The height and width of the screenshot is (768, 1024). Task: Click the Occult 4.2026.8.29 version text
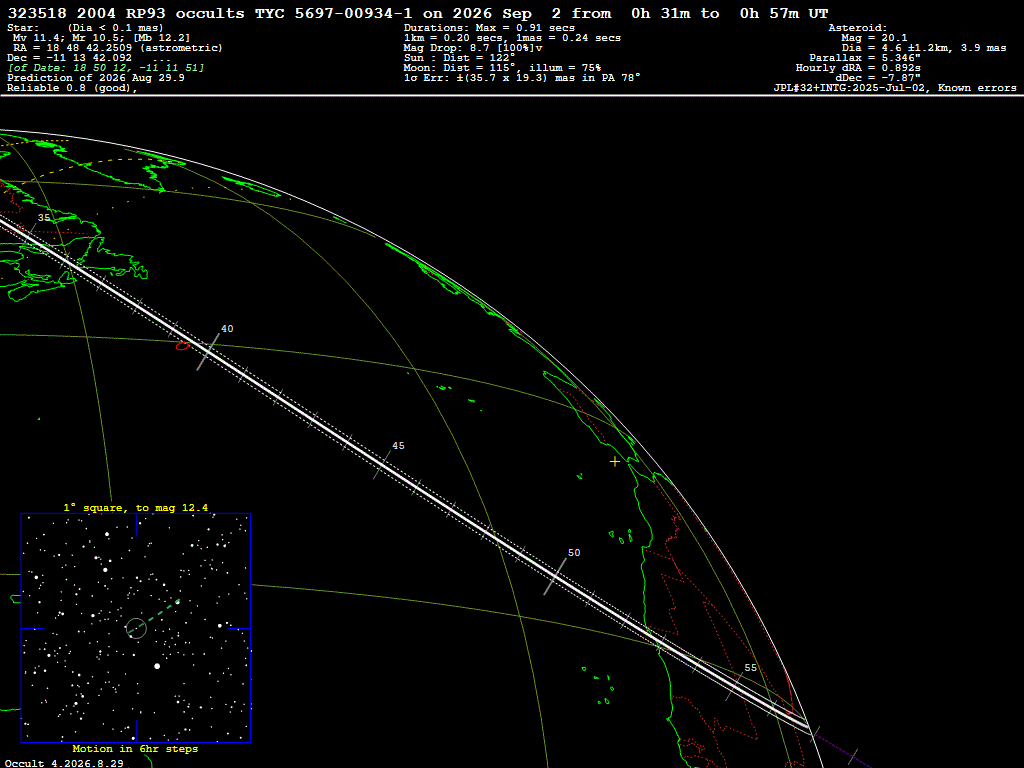click(64, 763)
